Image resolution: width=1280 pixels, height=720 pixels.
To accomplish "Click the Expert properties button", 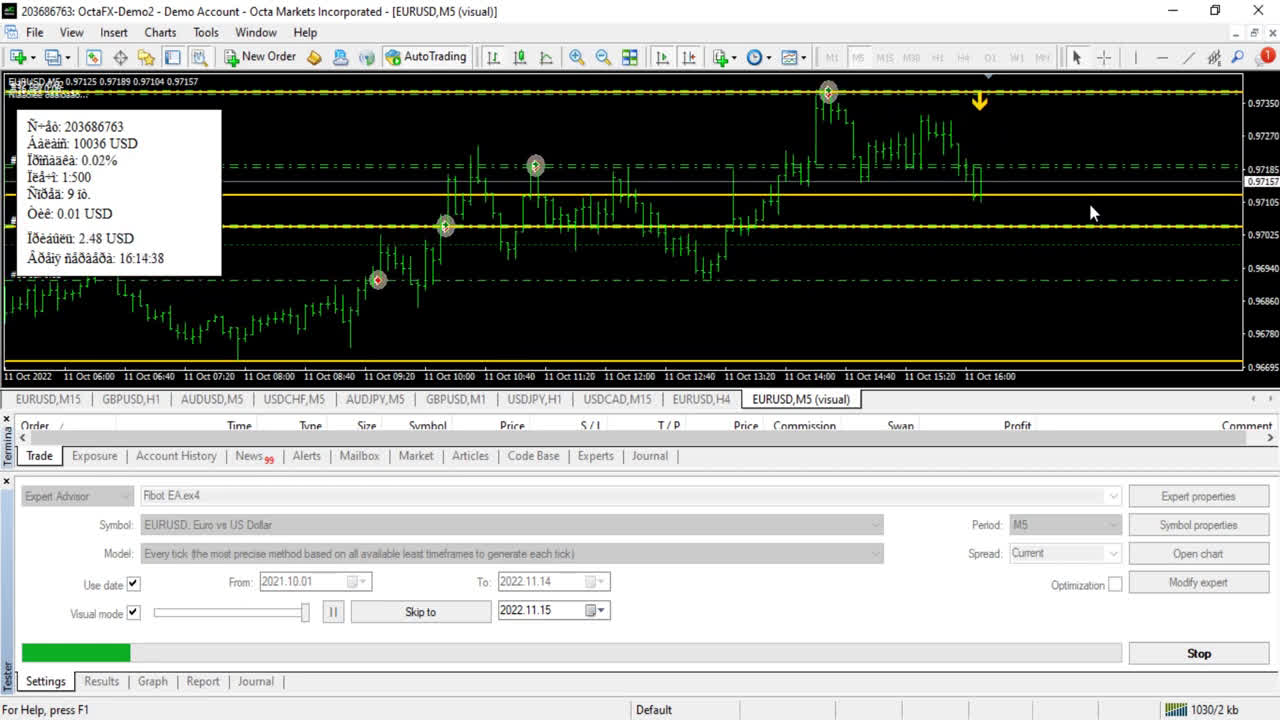I will (x=1198, y=496).
